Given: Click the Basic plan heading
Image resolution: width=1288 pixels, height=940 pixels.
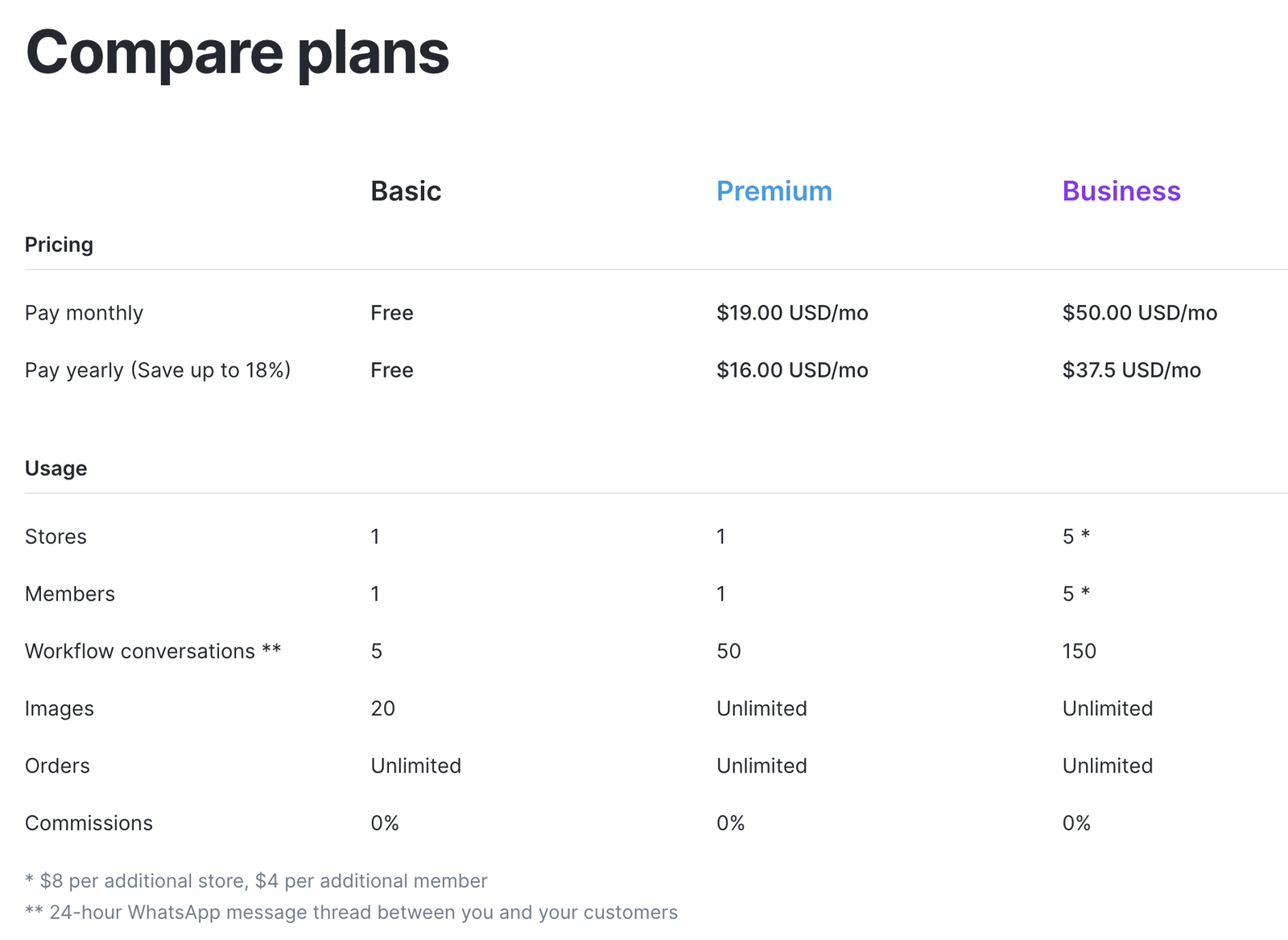Looking at the screenshot, I should (x=406, y=191).
